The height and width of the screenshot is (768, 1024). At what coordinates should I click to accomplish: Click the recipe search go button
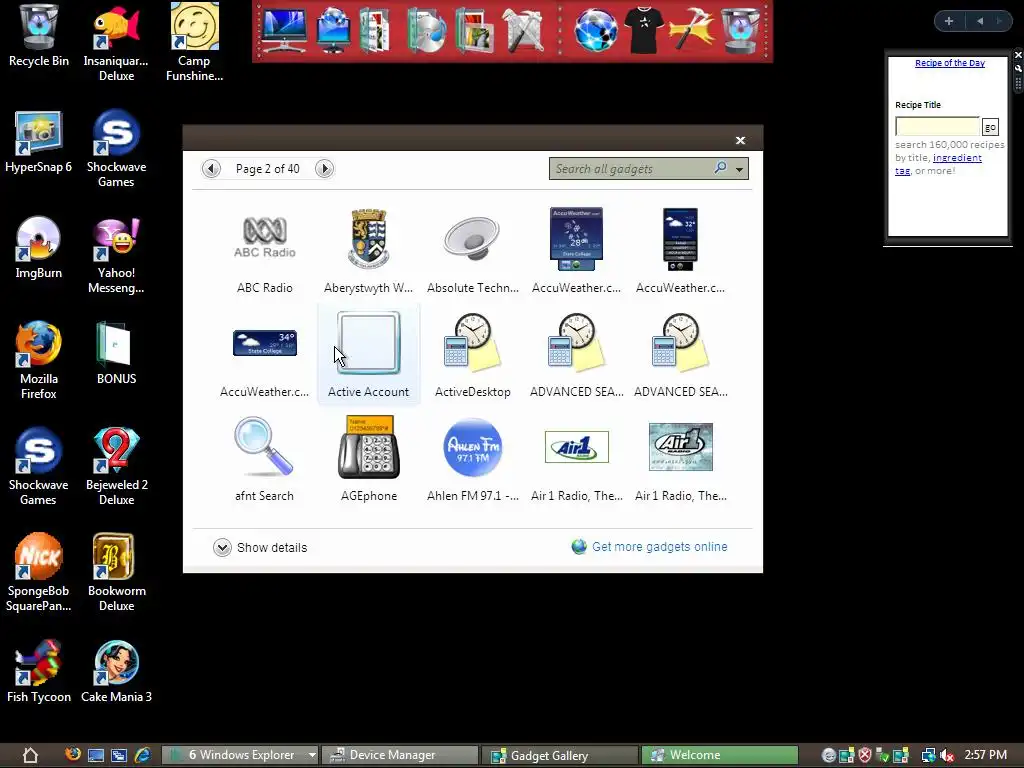coord(990,127)
